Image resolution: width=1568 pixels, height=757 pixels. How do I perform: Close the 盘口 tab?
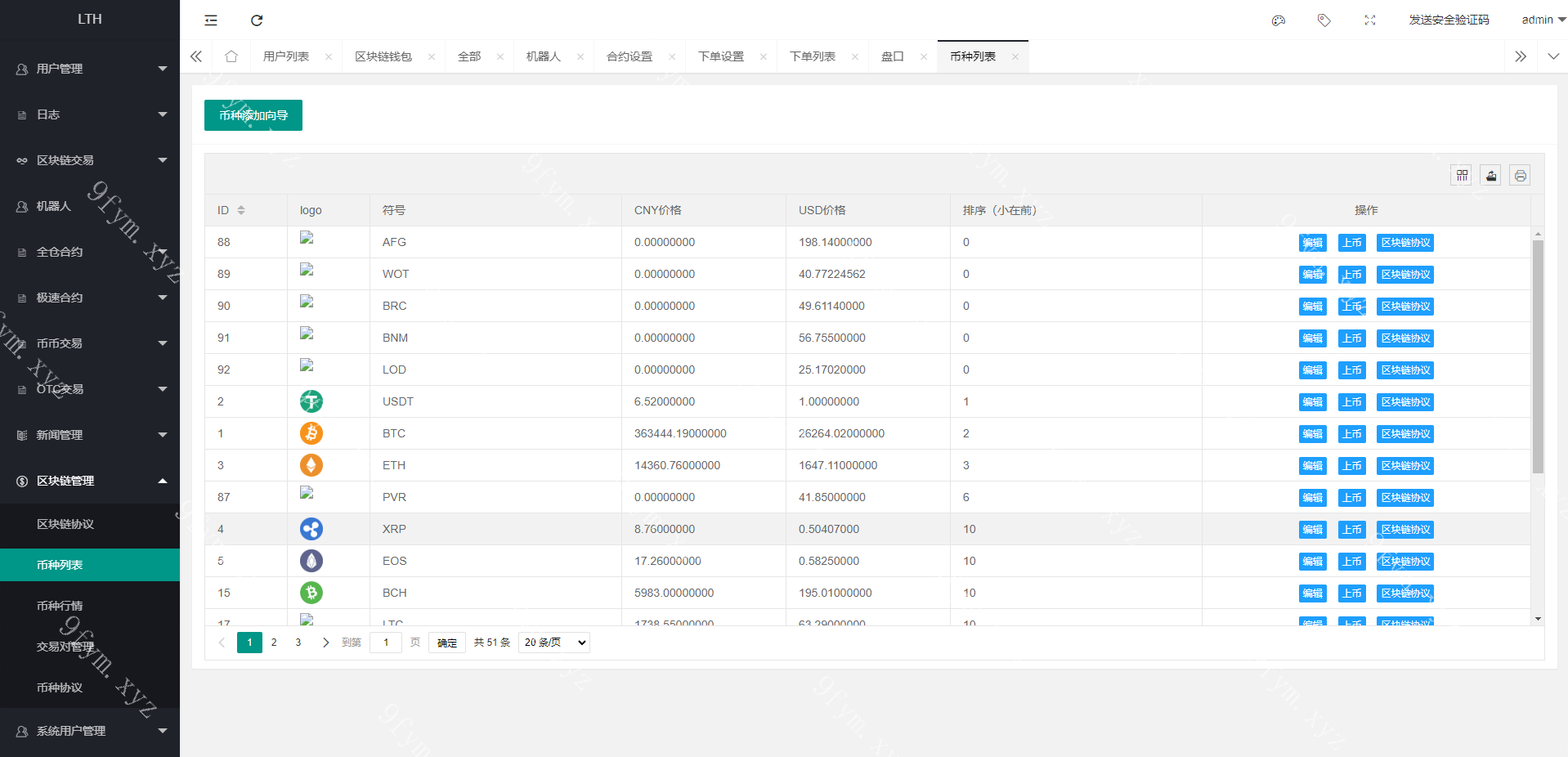tap(924, 57)
